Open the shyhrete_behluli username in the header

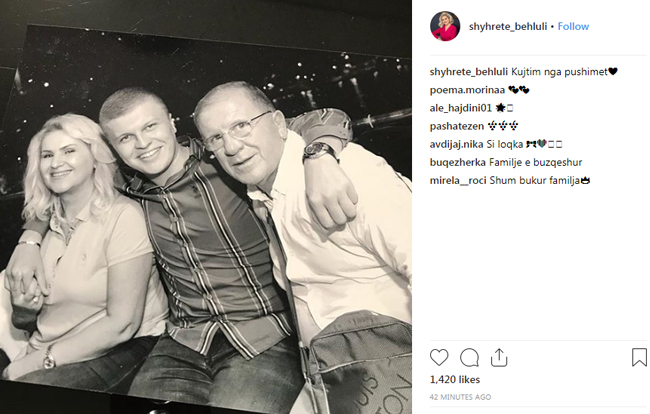coord(508,27)
